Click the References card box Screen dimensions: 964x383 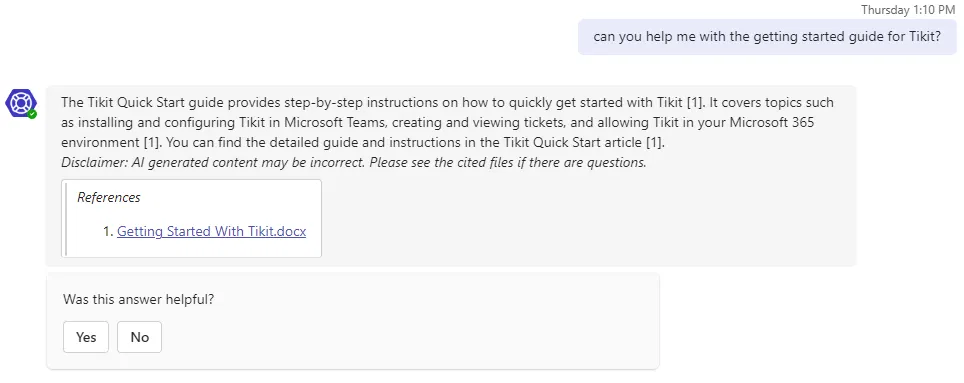[x=191, y=218]
